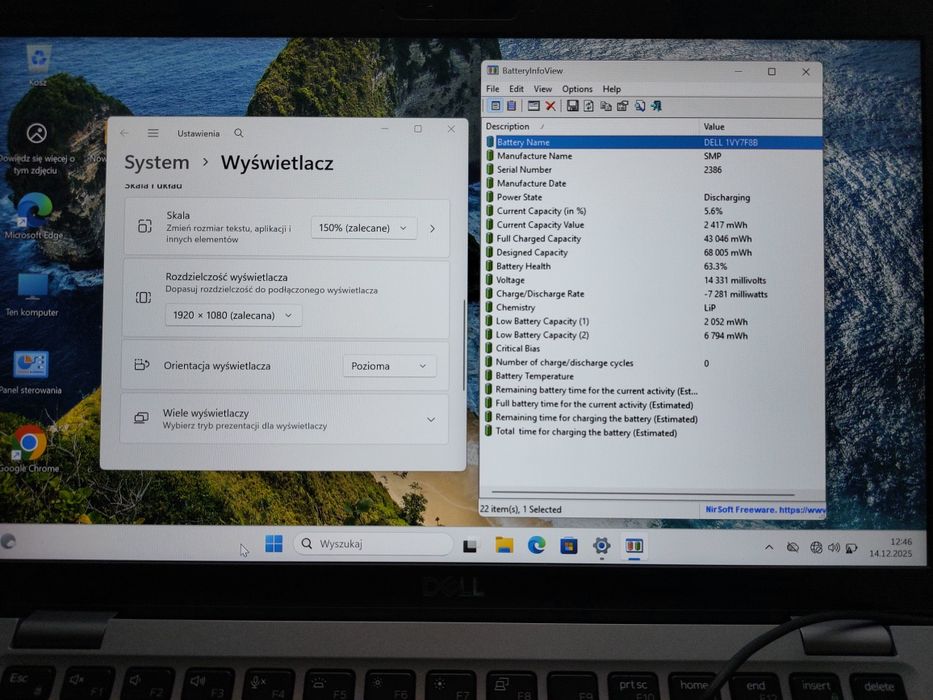Click the battery status tray icon
Viewport: 933px width, 700px height.
click(851, 548)
